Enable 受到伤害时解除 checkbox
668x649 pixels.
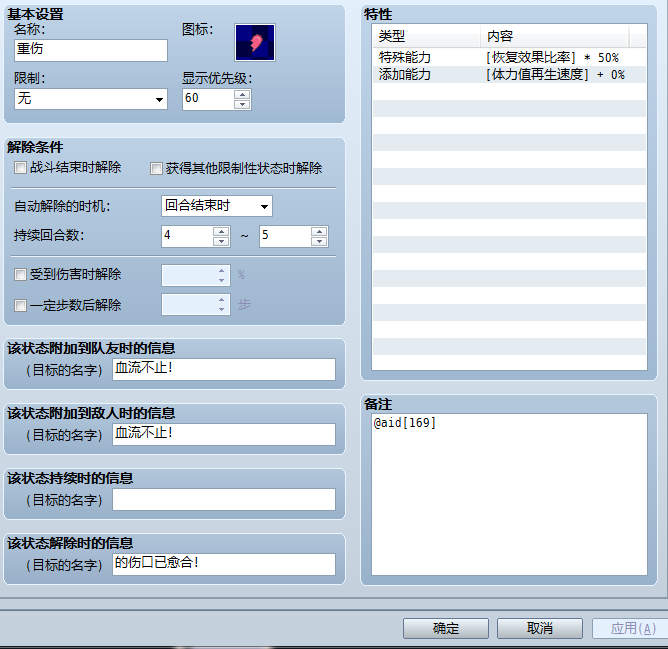[20, 274]
